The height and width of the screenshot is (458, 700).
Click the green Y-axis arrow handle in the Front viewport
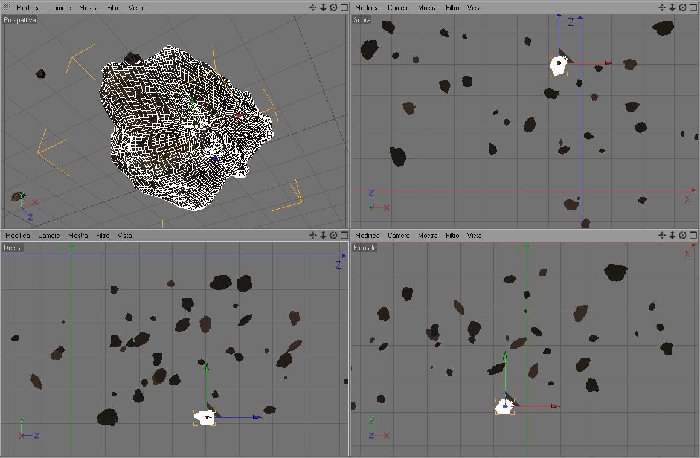point(505,356)
